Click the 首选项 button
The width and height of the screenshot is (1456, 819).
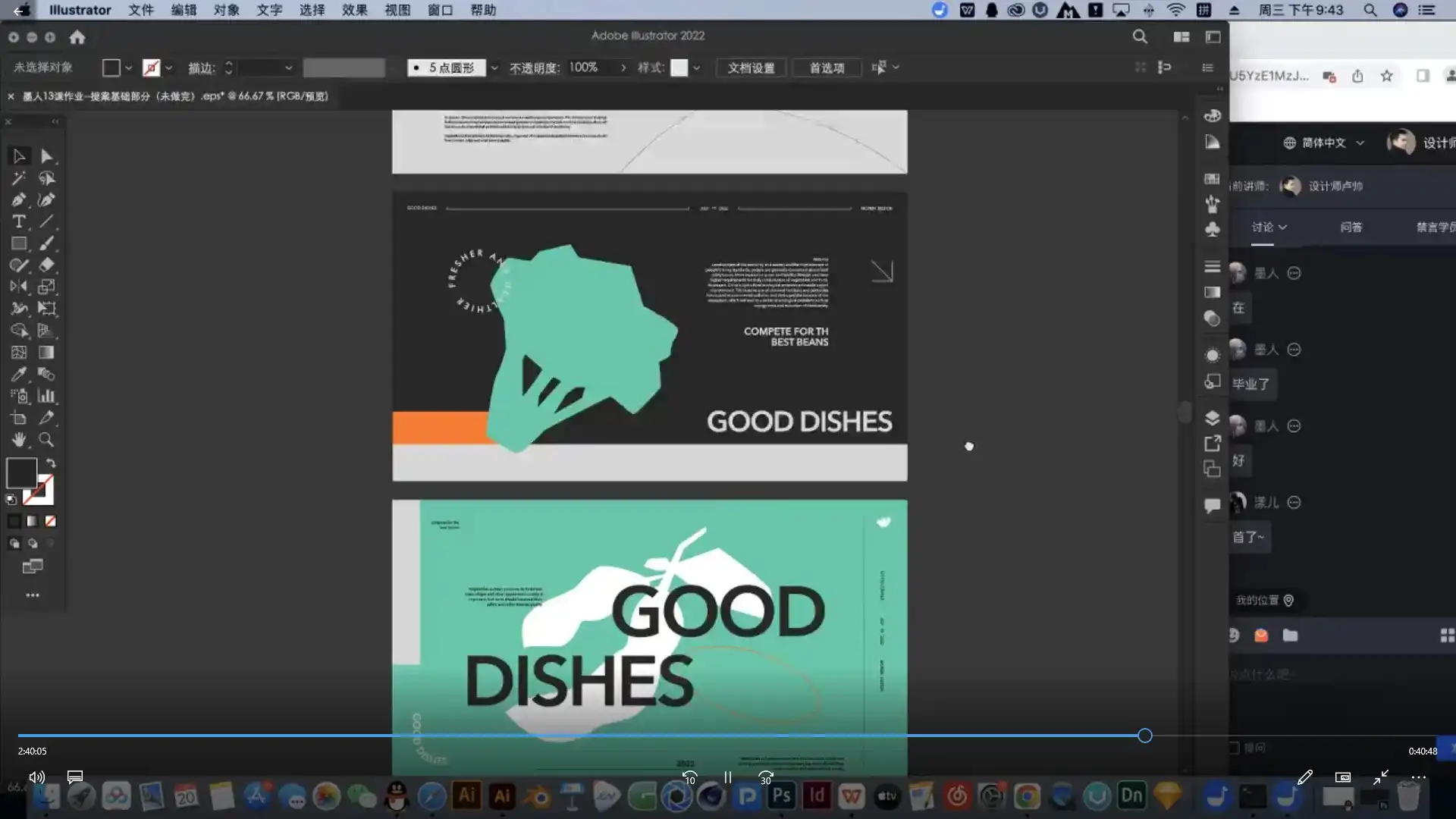click(x=827, y=67)
